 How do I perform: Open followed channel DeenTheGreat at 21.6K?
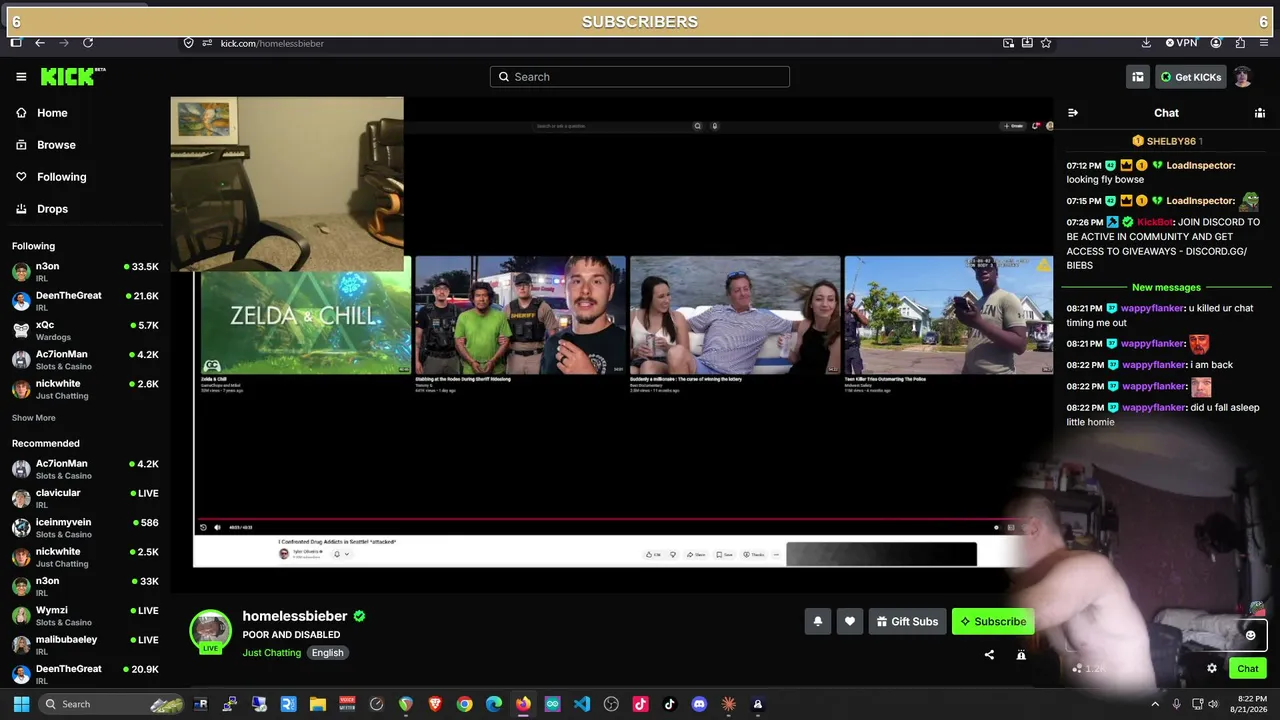pyautogui.click(x=85, y=301)
